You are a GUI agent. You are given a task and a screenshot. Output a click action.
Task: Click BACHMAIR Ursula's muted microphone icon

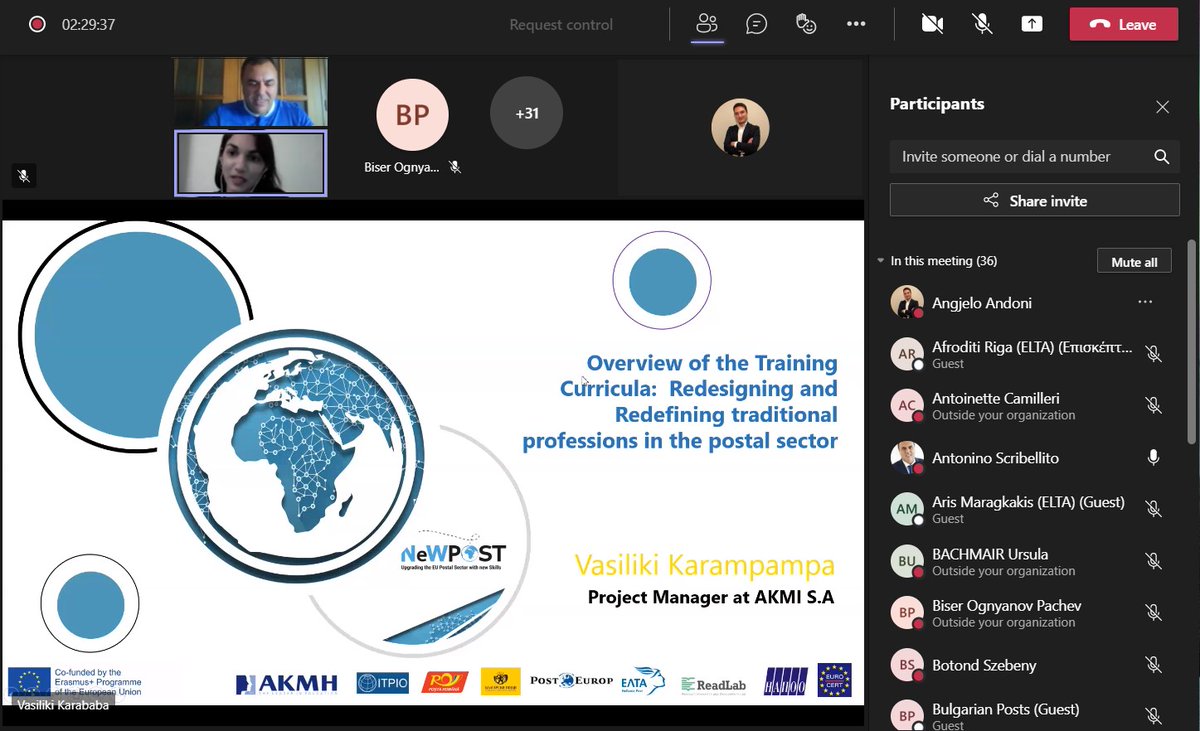coord(1153,561)
